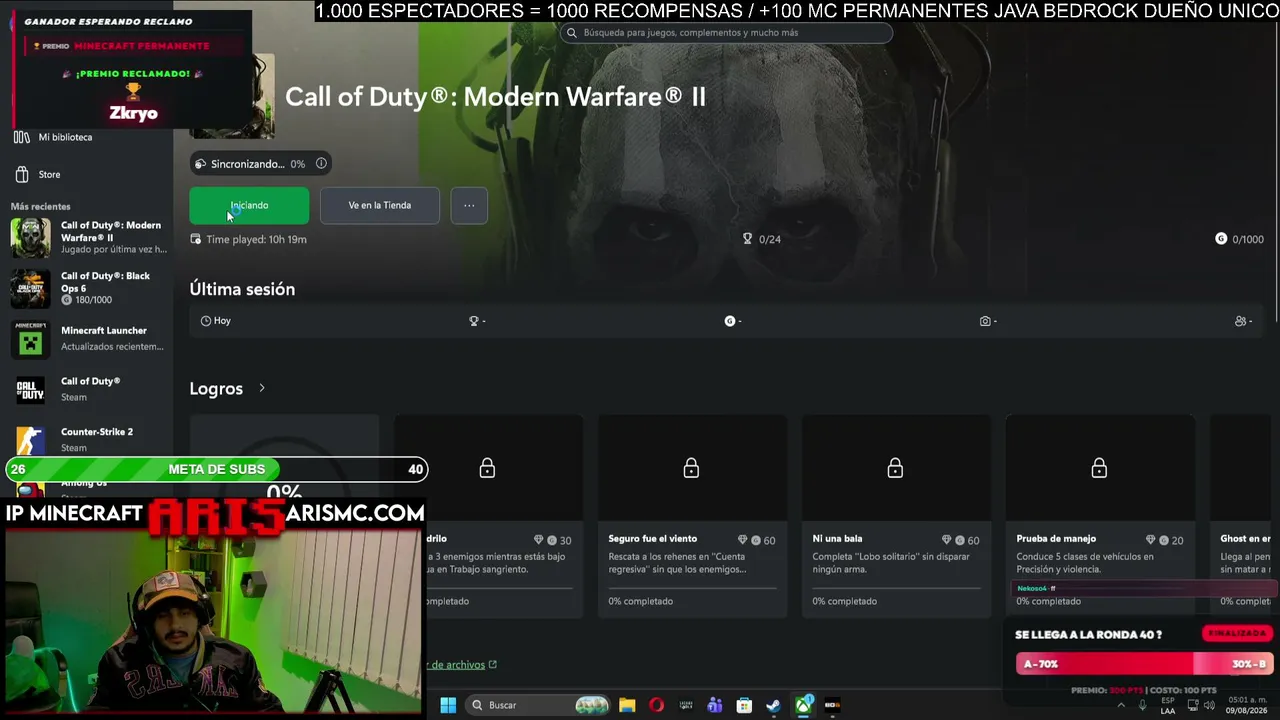Open Steam from the taskbar
The height and width of the screenshot is (720, 1280).
pyautogui.click(x=773, y=705)
